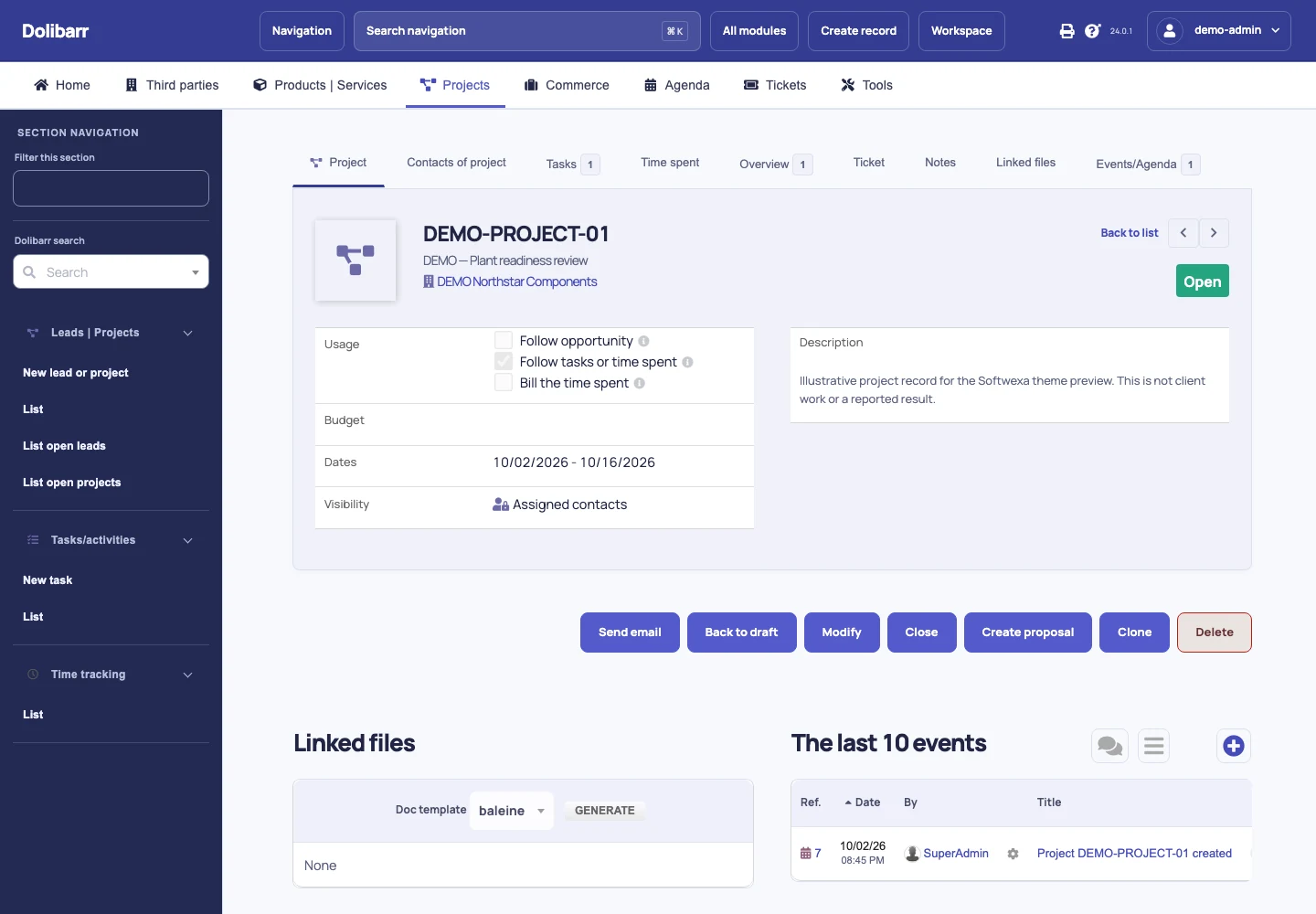The width and height of the screenshot is (1316, 914).
Task: Toggle Follow opportunity checkbox
Action: 504,340
